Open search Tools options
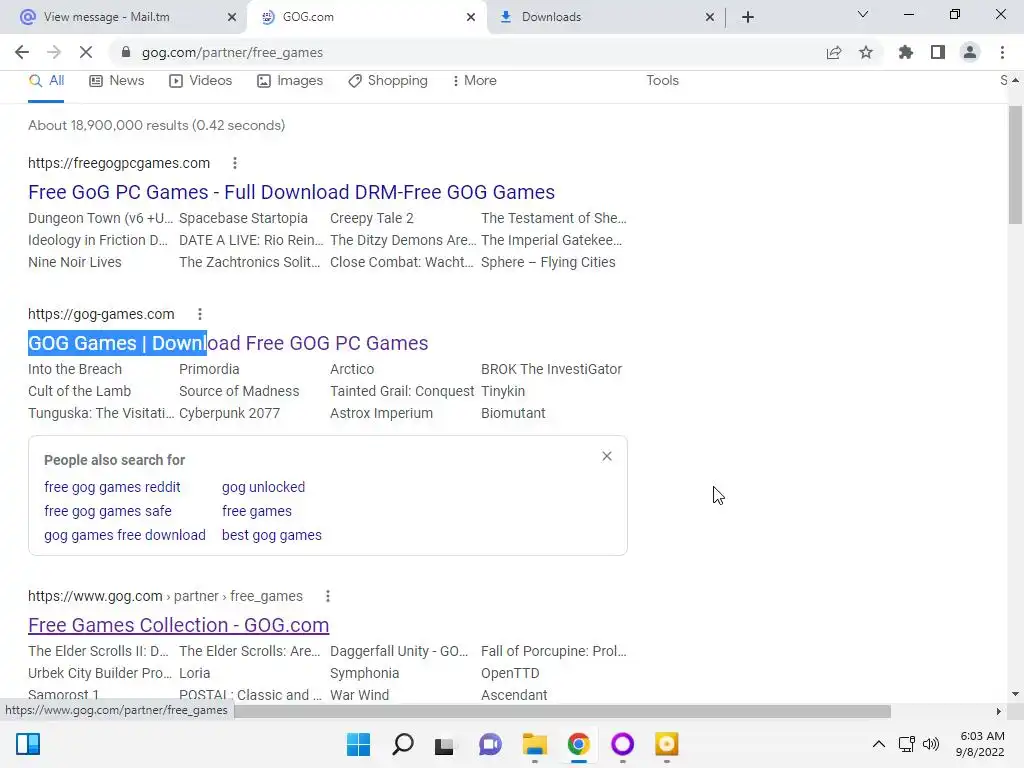 (x=662, y=80)
